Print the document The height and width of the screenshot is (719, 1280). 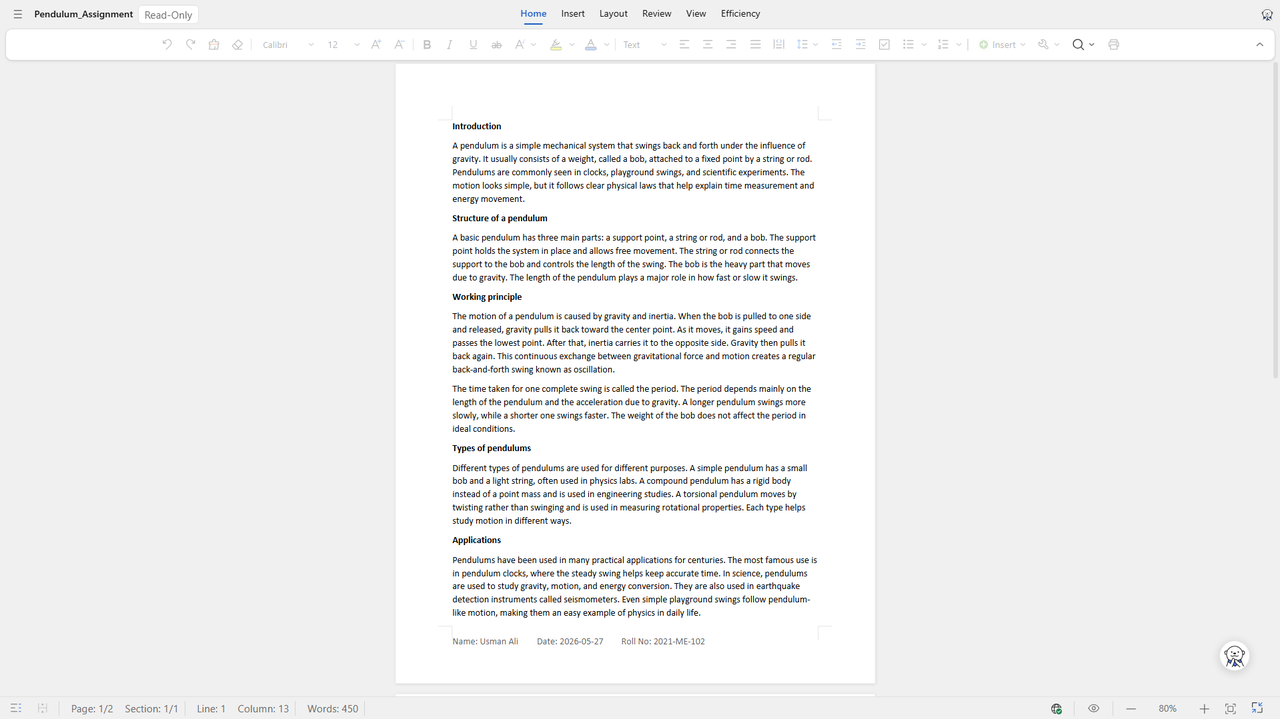(x=1114, y=45)
